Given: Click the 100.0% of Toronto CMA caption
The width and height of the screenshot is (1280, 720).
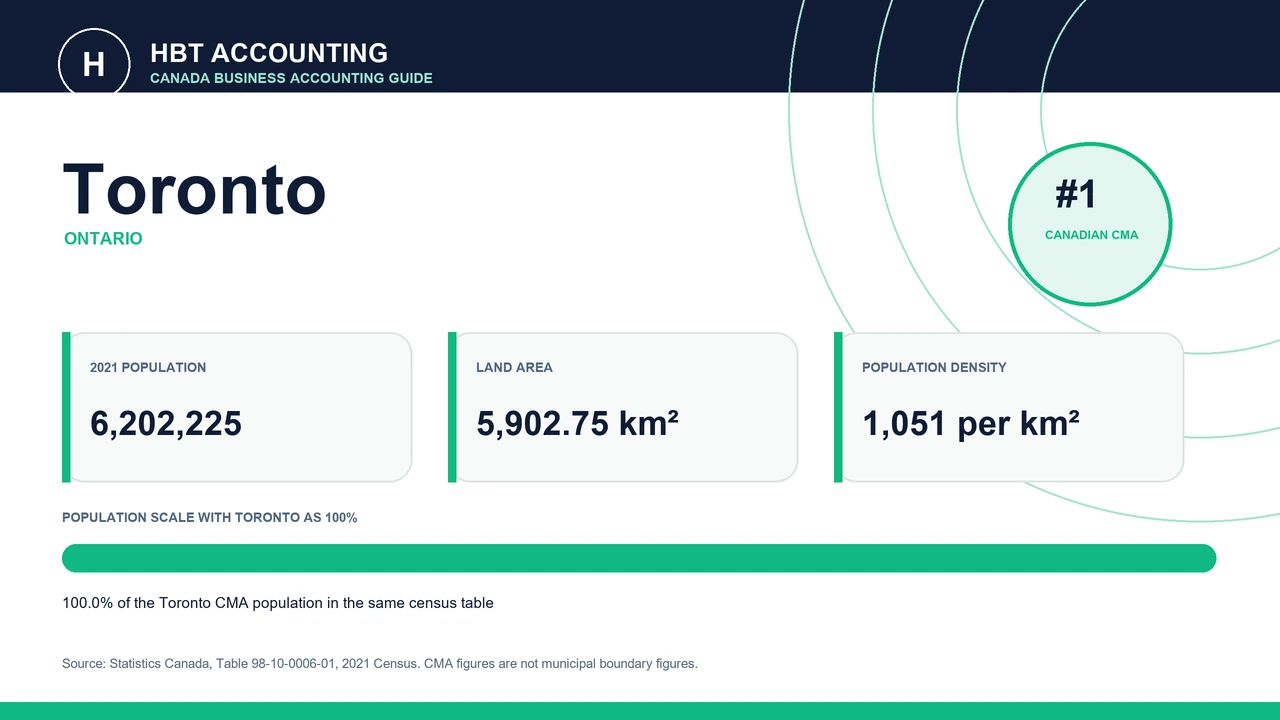Looking at the screenshot, I should pos(278,603).
